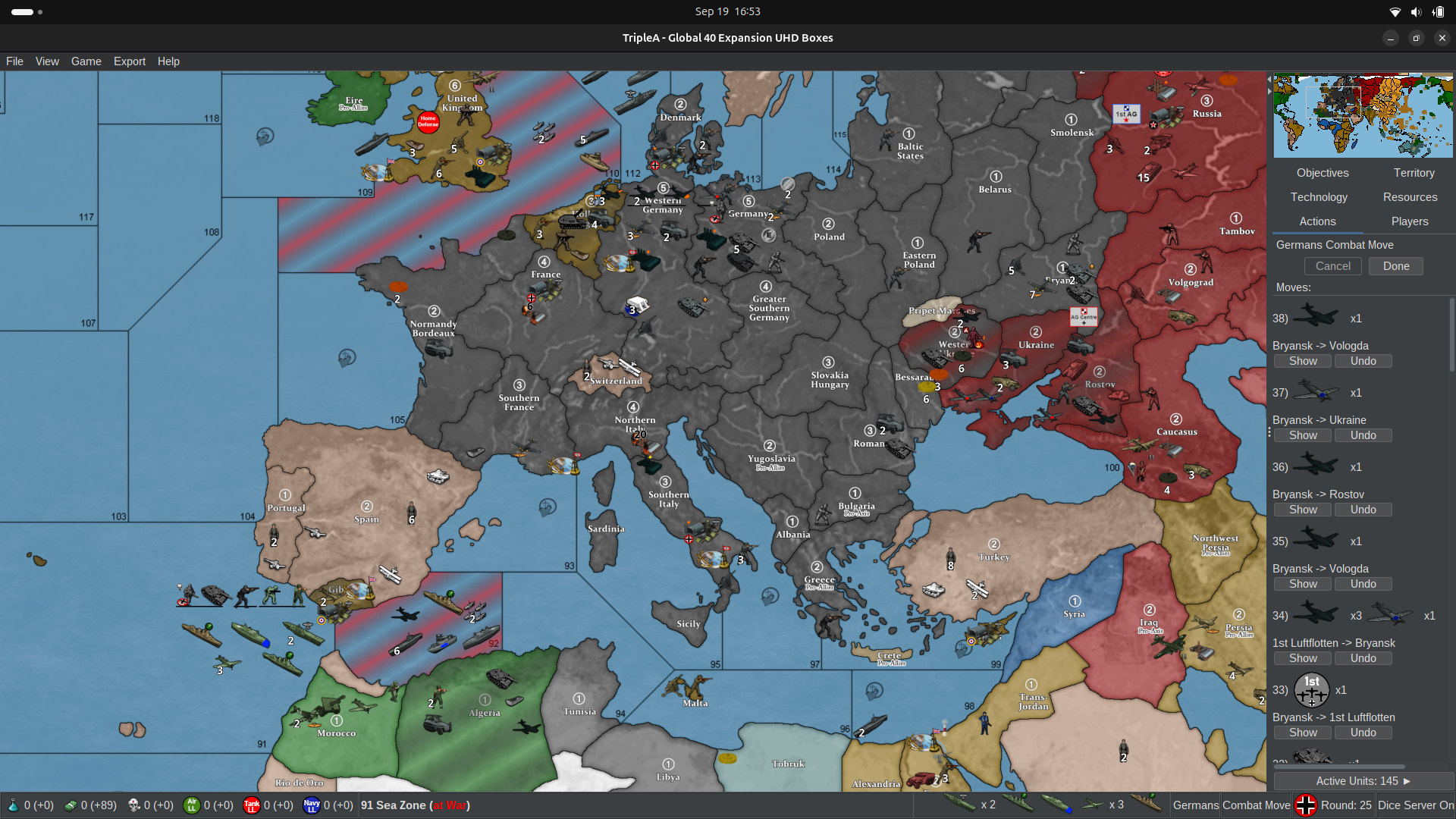Viewport: 1456px width, 819px height.
Task: Open the Export menu
Action: click(x=130, y=61)
